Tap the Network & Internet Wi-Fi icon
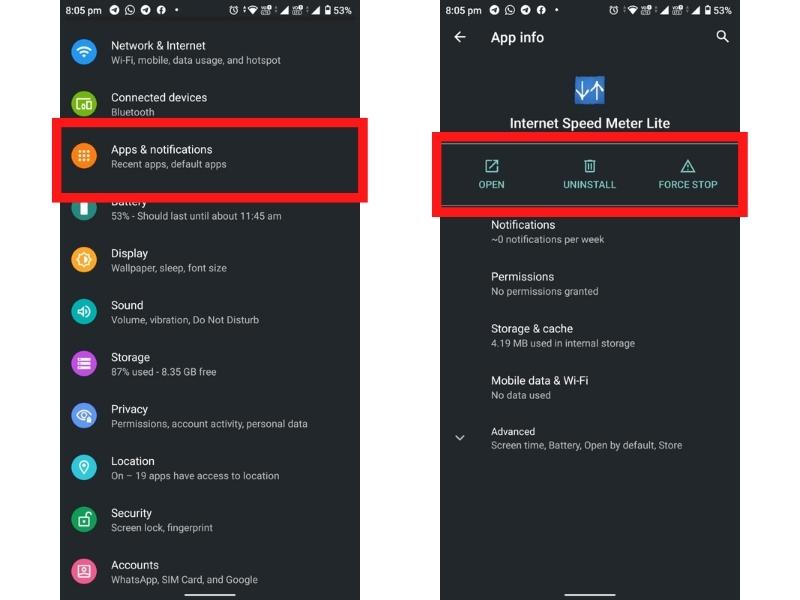 click(x=84, y=52)
